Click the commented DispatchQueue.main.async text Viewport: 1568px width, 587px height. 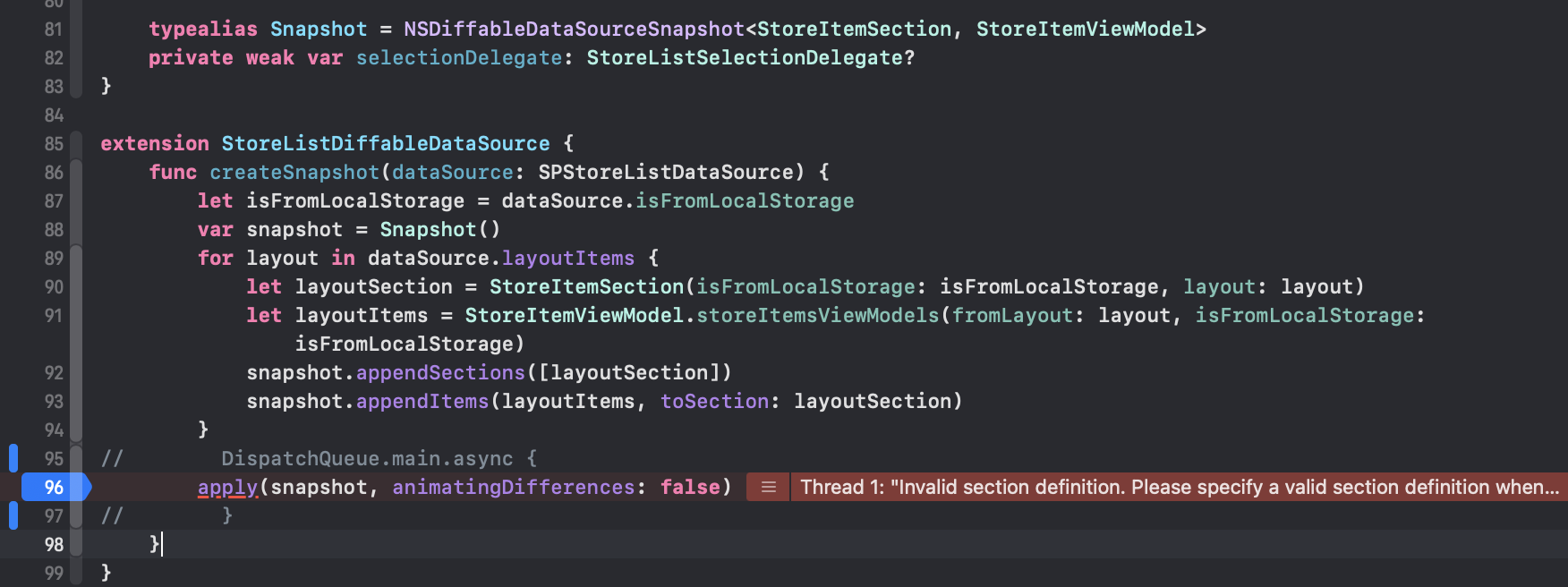click(x=367, y=458)
